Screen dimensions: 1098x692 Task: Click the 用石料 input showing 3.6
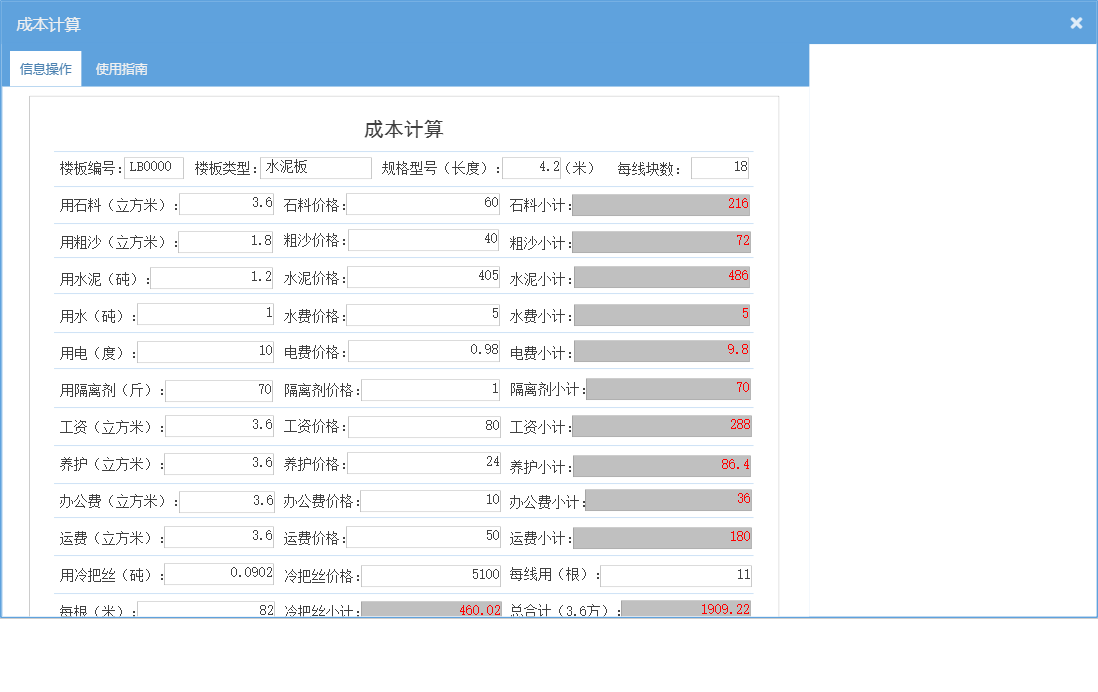click(225, 204)
